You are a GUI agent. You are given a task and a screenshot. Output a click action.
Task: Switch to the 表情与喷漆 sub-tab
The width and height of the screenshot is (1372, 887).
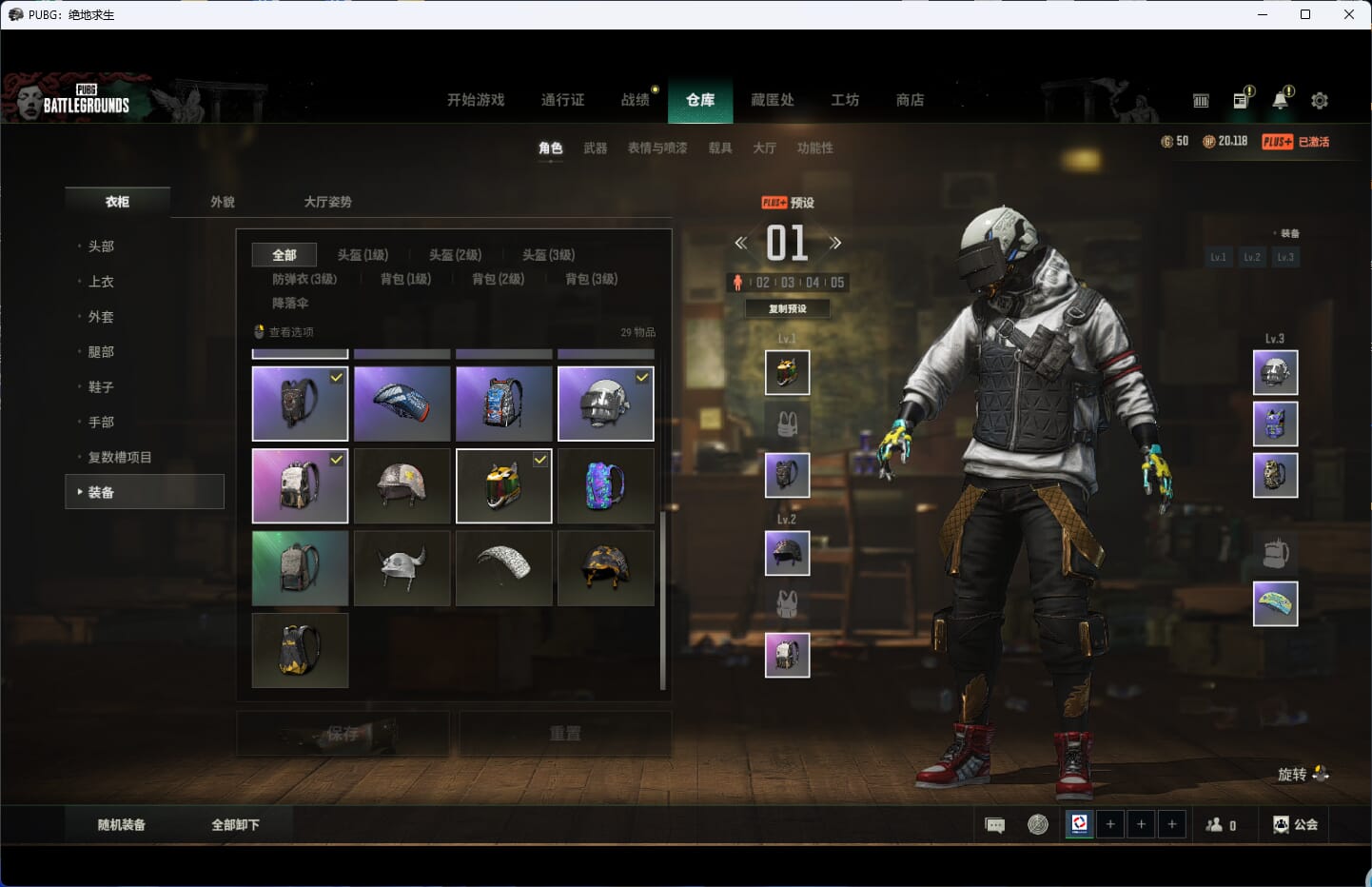click(x=657, y=148)
